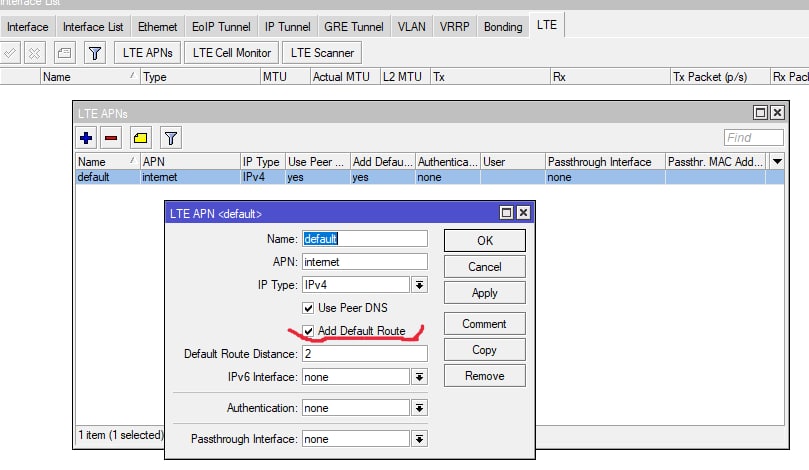Click the LTE APNs button
Viewport: 809px width, 470px height.
click(148, 53)
